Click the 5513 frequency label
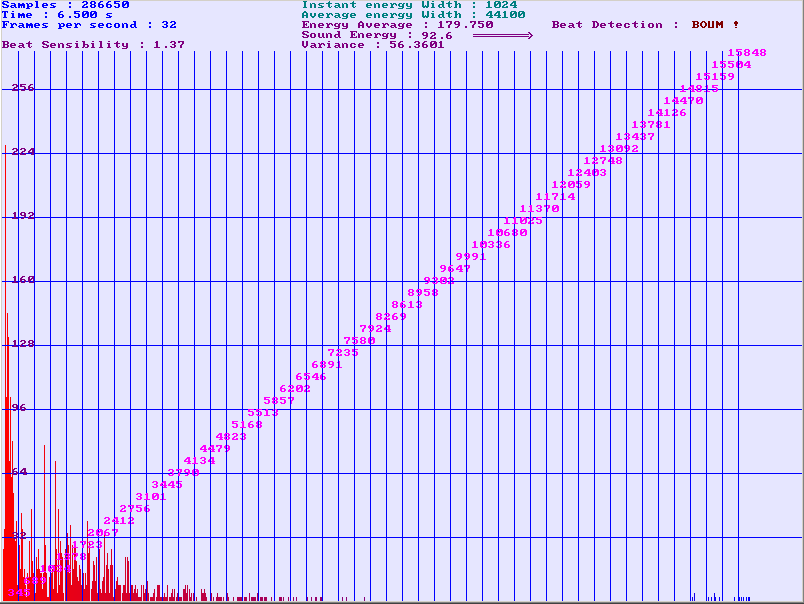The height and width of the screenshot is (604, 804). pyautogui.click(x=263, y=413)
